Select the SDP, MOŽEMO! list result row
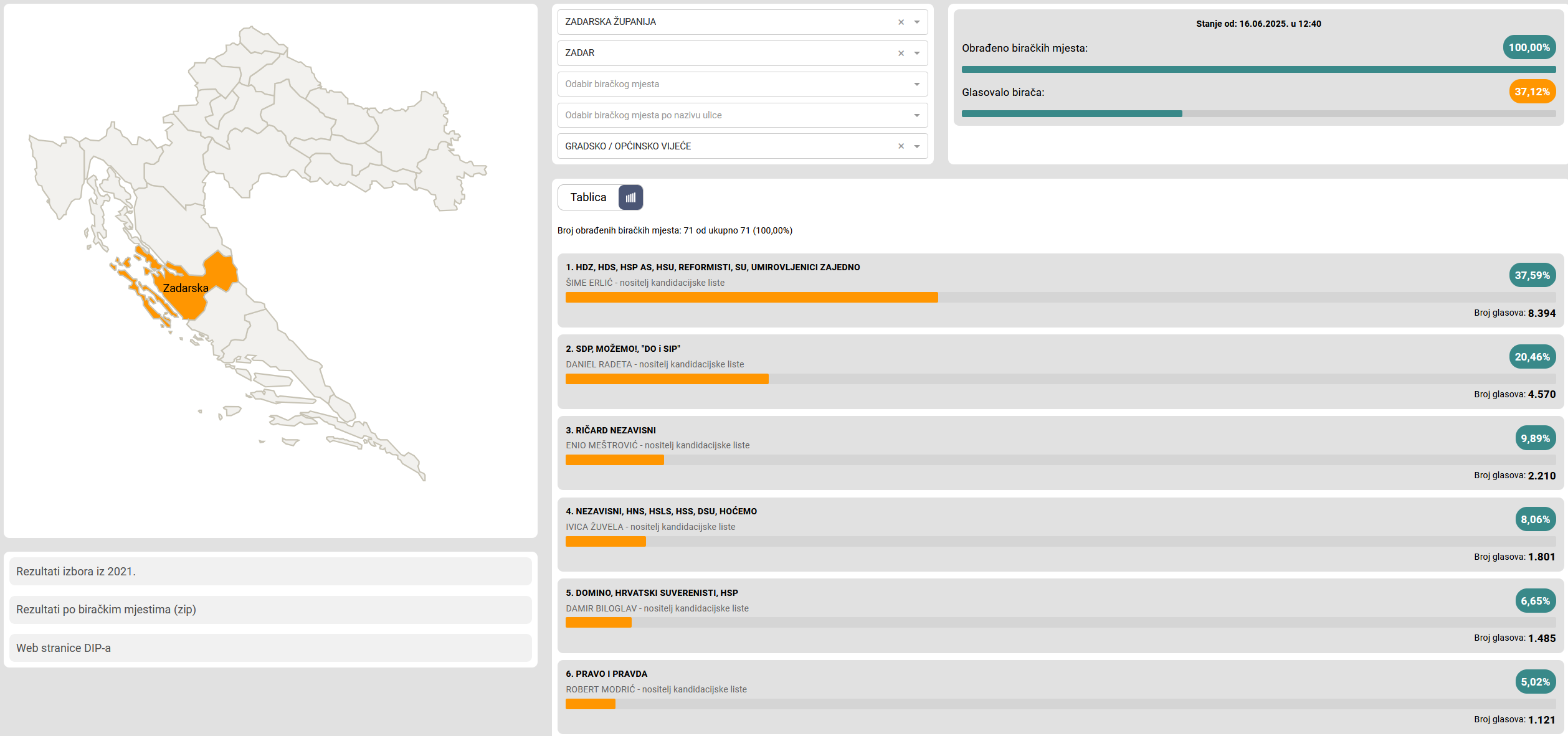The image size is (1568, 736). point(1060,372)
